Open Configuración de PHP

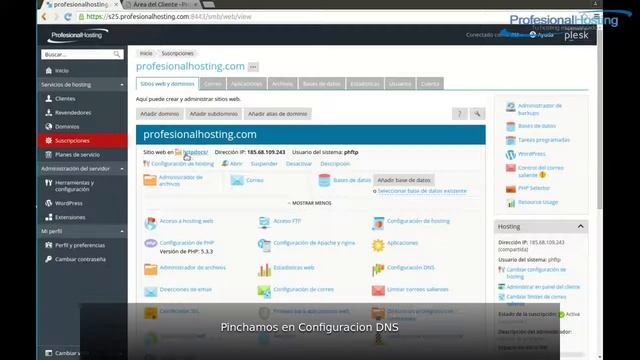(187, 242)
